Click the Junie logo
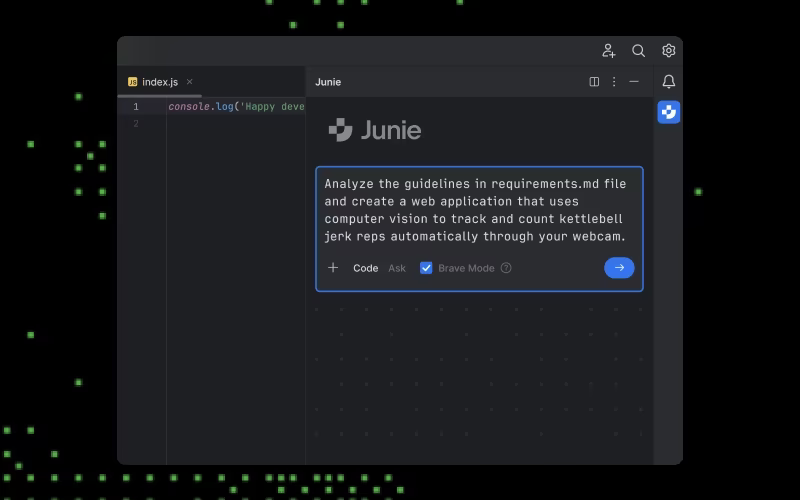This screenshot has height=500, width=800. 375,130
